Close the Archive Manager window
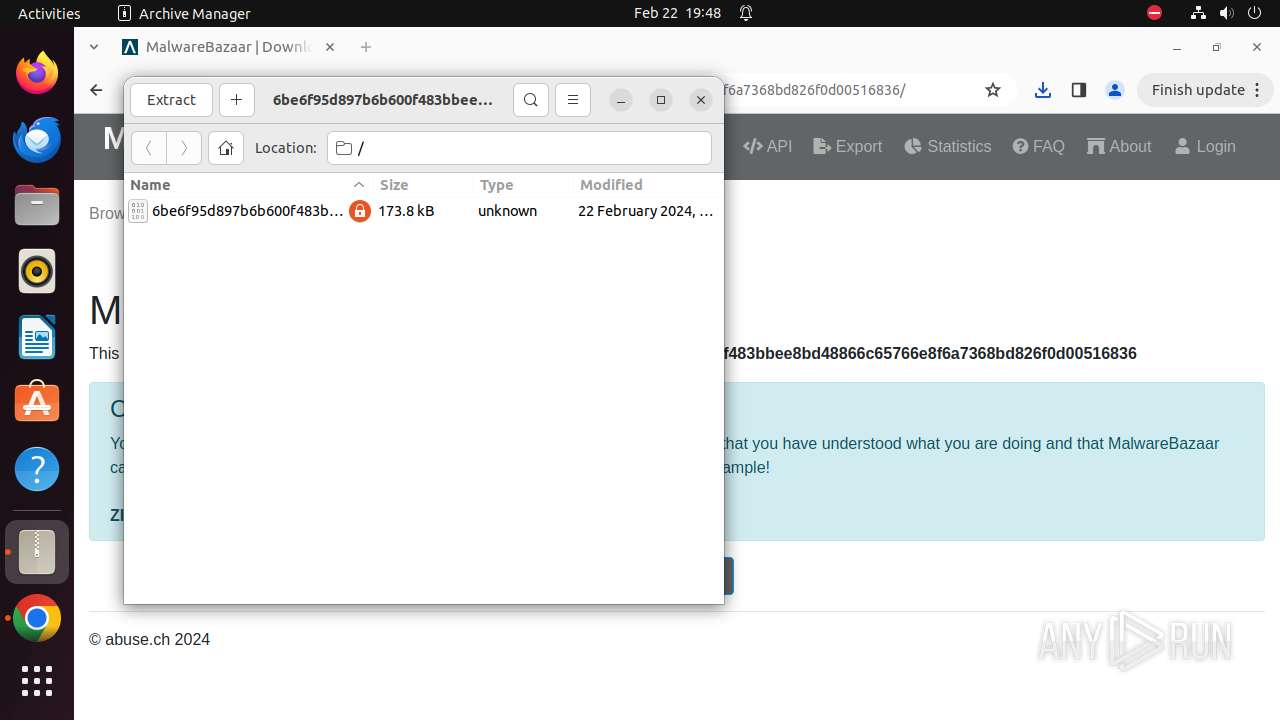Image resolution: width=1280 pixels, height=720 pixels. 701,100
